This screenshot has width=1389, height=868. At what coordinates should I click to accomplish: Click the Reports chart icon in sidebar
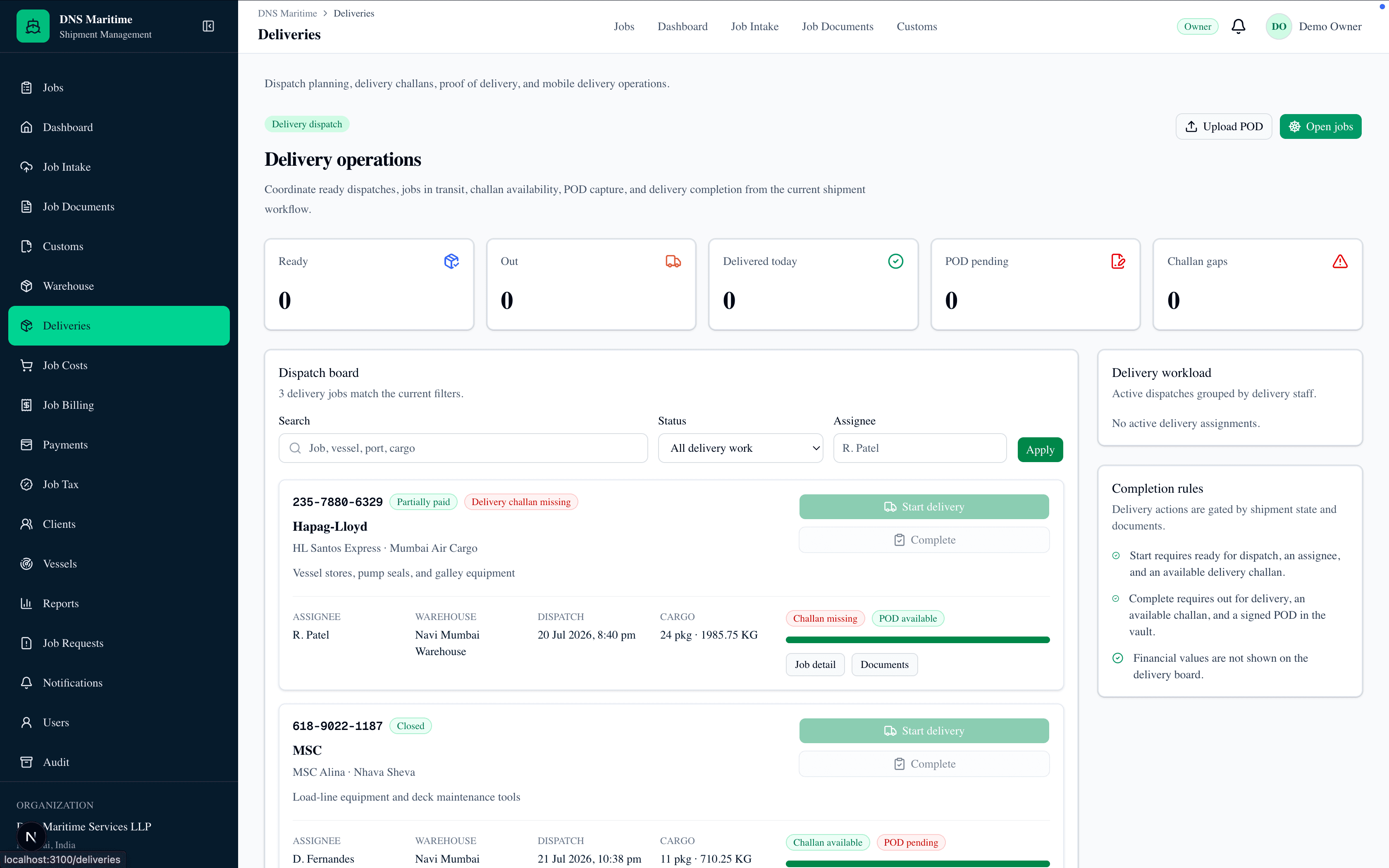coord(26,603)
